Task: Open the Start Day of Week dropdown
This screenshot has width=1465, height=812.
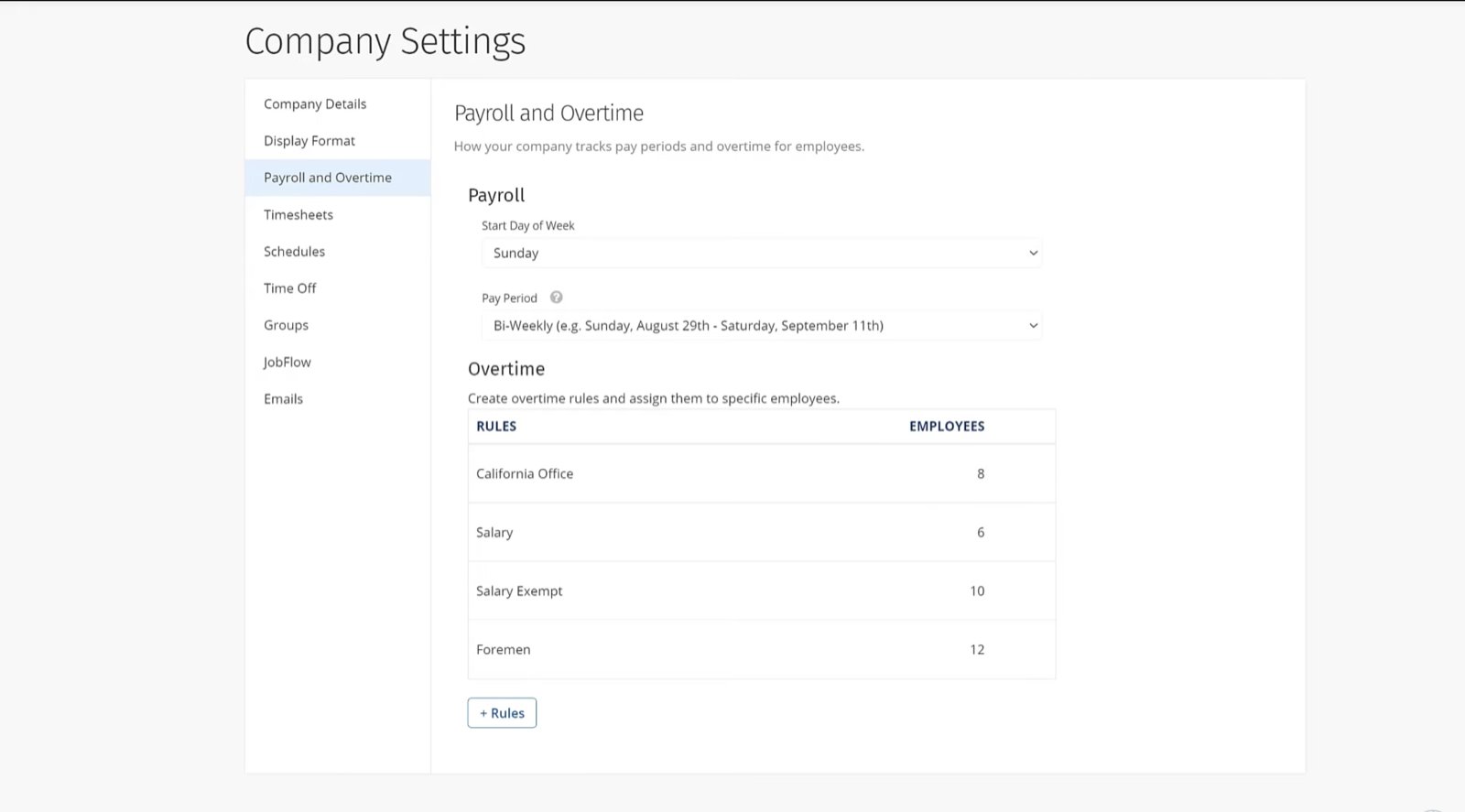Action: click(762, 253)
